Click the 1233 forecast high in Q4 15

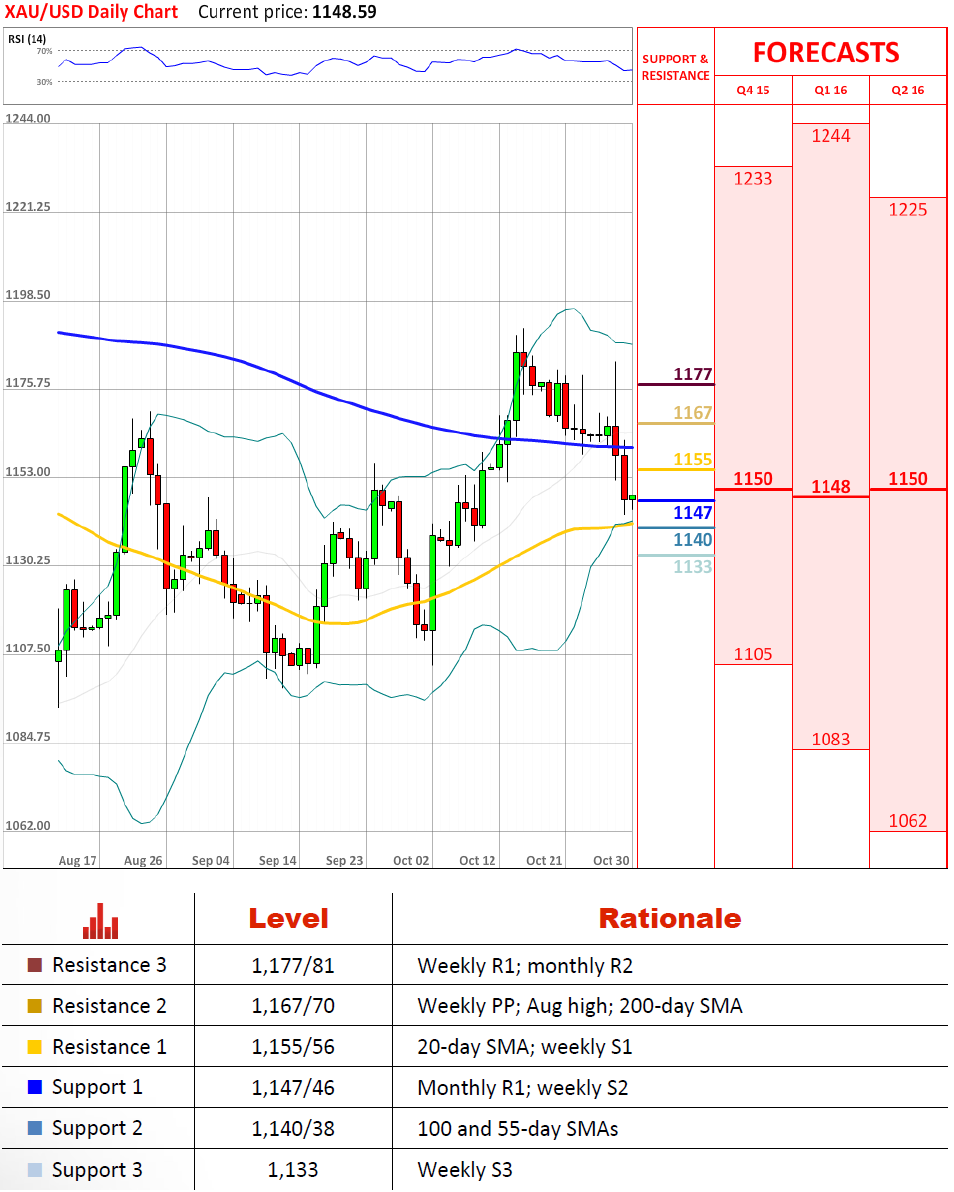(x=753, y=179)
